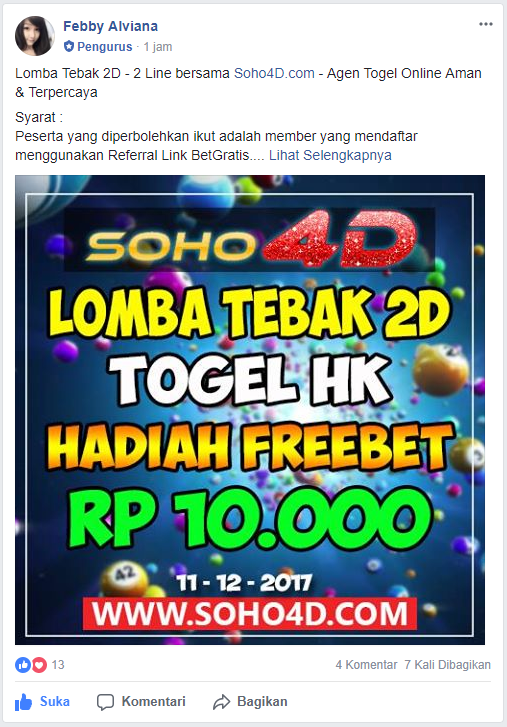Screen dimensions: 507x727
Task: Click the share arrow icon
Action: (222, 702)
